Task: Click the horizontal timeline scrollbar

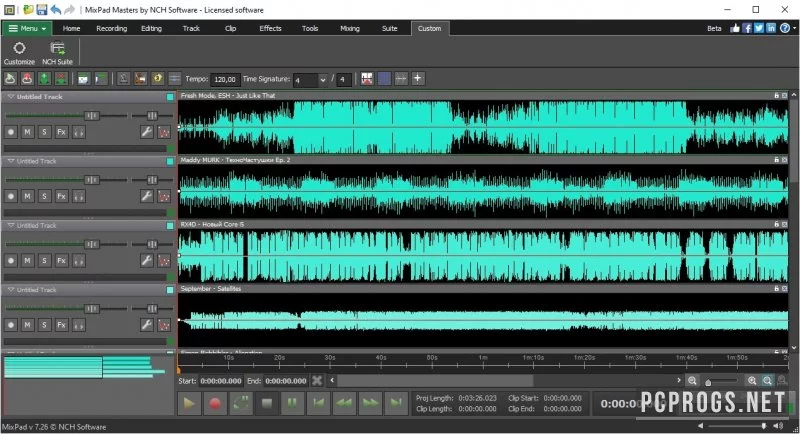Action: (435, 380)
